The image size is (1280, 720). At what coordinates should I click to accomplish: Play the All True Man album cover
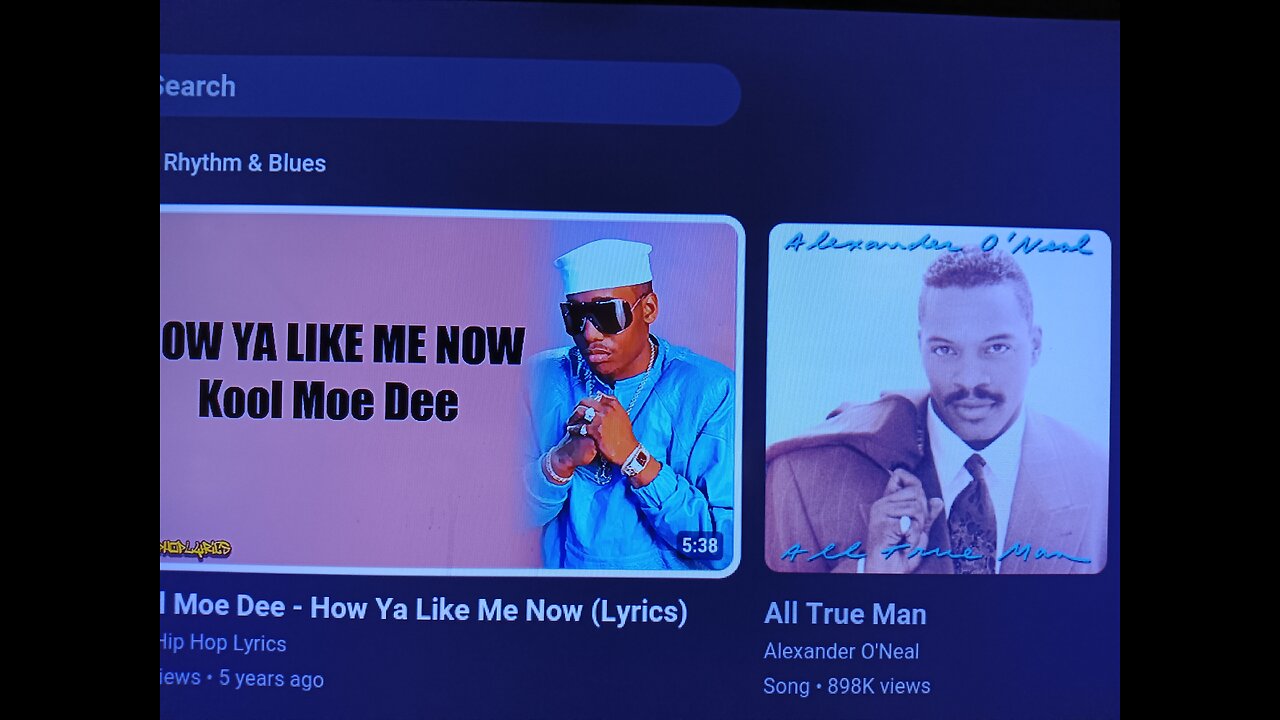click(x=937, y=400)
